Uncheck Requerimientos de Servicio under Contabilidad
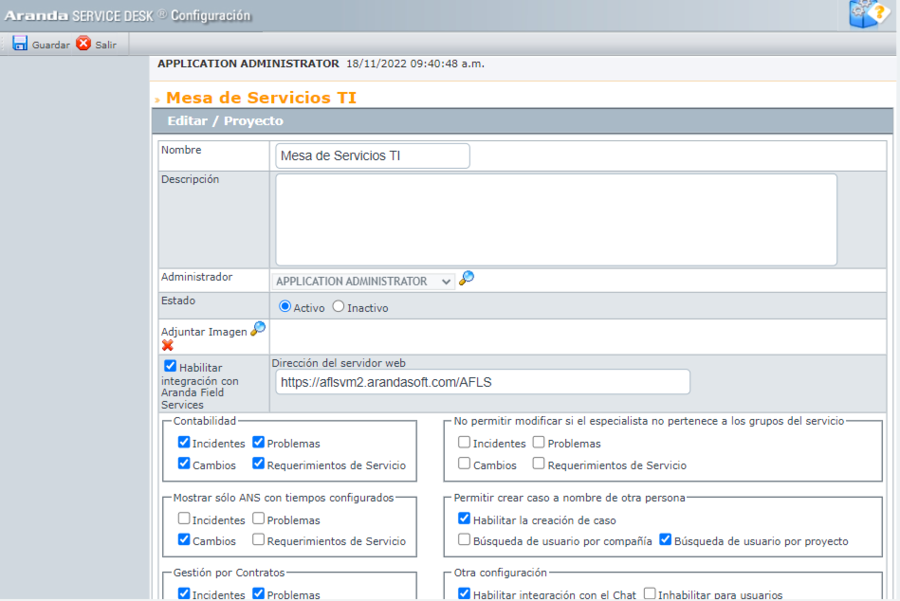 (258, 463)
